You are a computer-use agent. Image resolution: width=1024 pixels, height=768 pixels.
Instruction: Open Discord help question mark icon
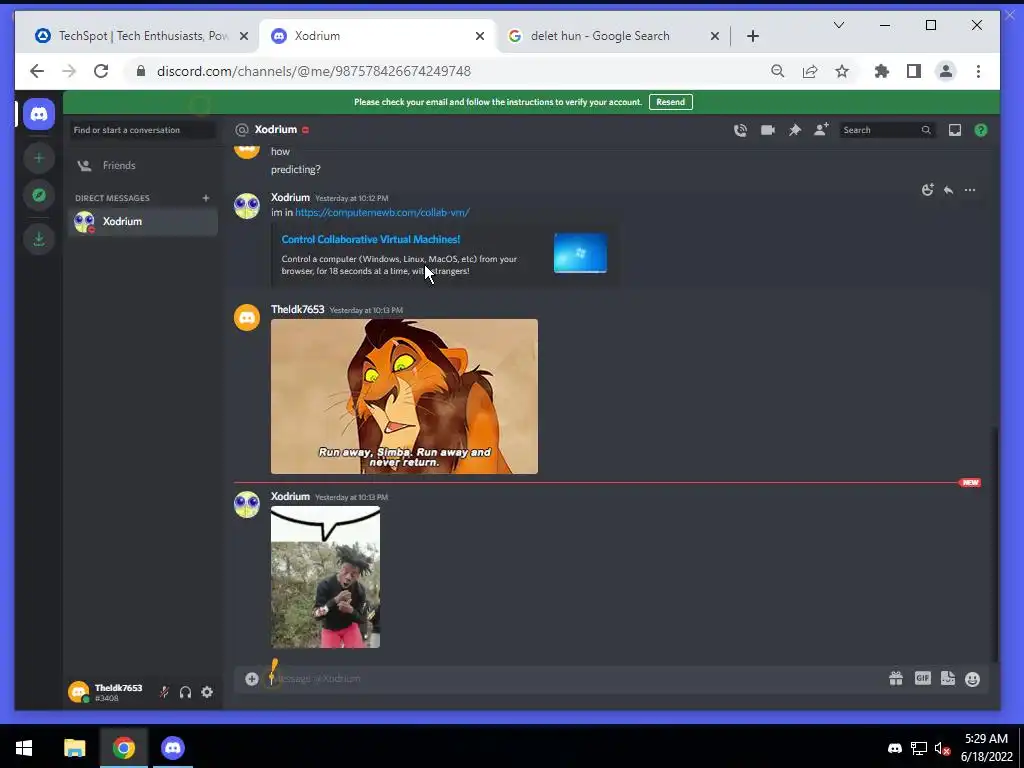tap(980, 130)
